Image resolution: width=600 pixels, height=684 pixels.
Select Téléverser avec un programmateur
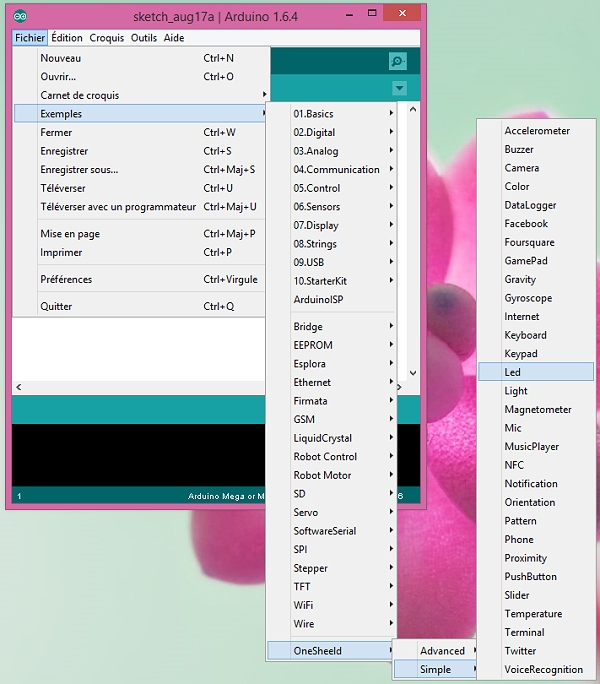pyautogui.click(x=140, y=207)
